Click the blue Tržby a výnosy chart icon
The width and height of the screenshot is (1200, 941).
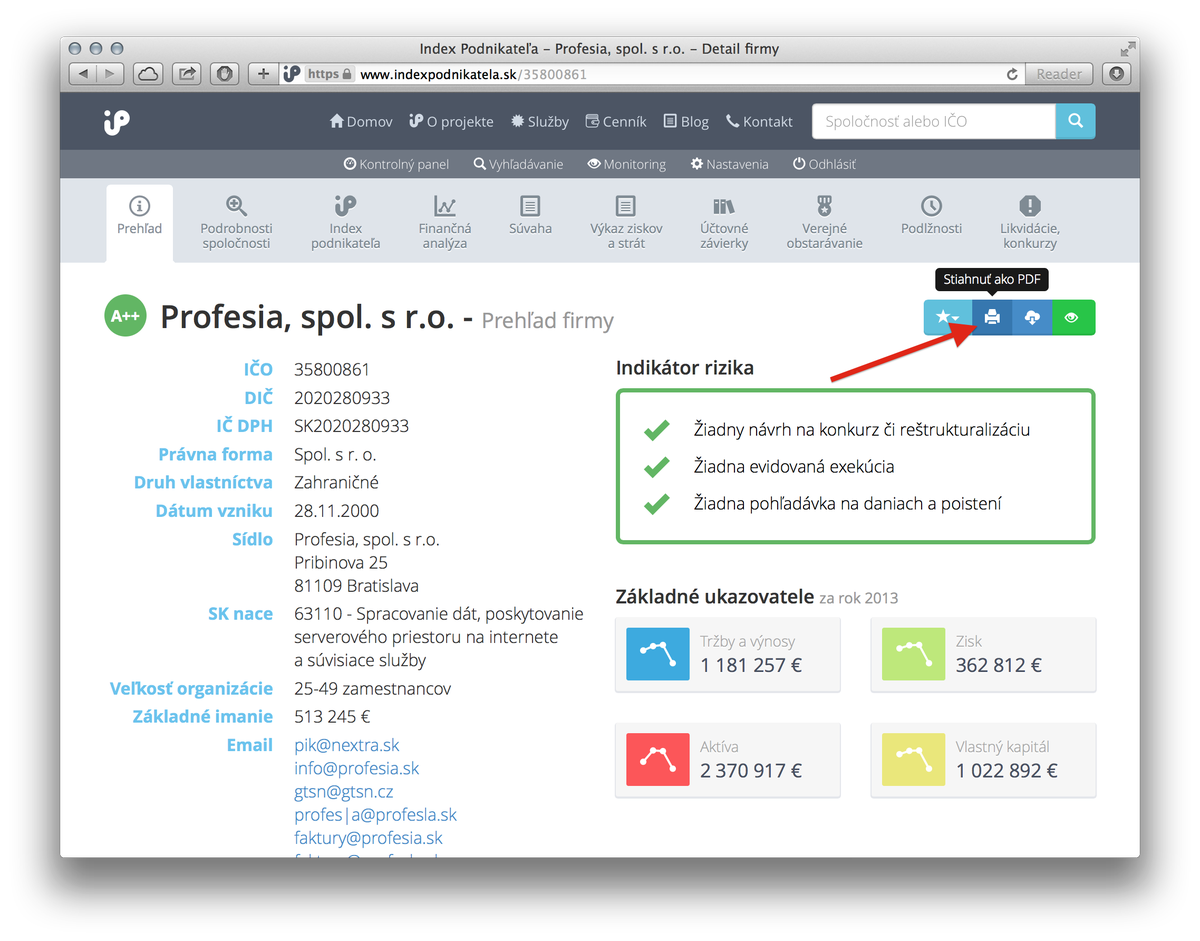[x=657, y=654]
